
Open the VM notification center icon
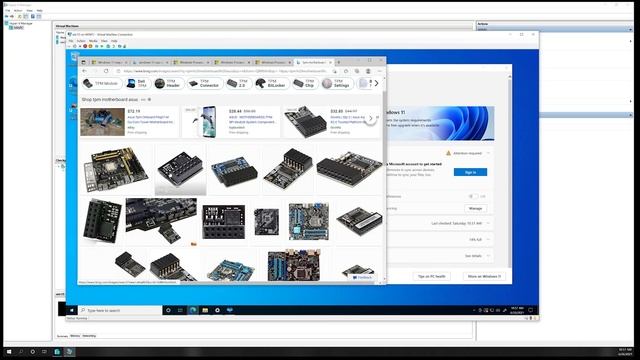(531, 310)
